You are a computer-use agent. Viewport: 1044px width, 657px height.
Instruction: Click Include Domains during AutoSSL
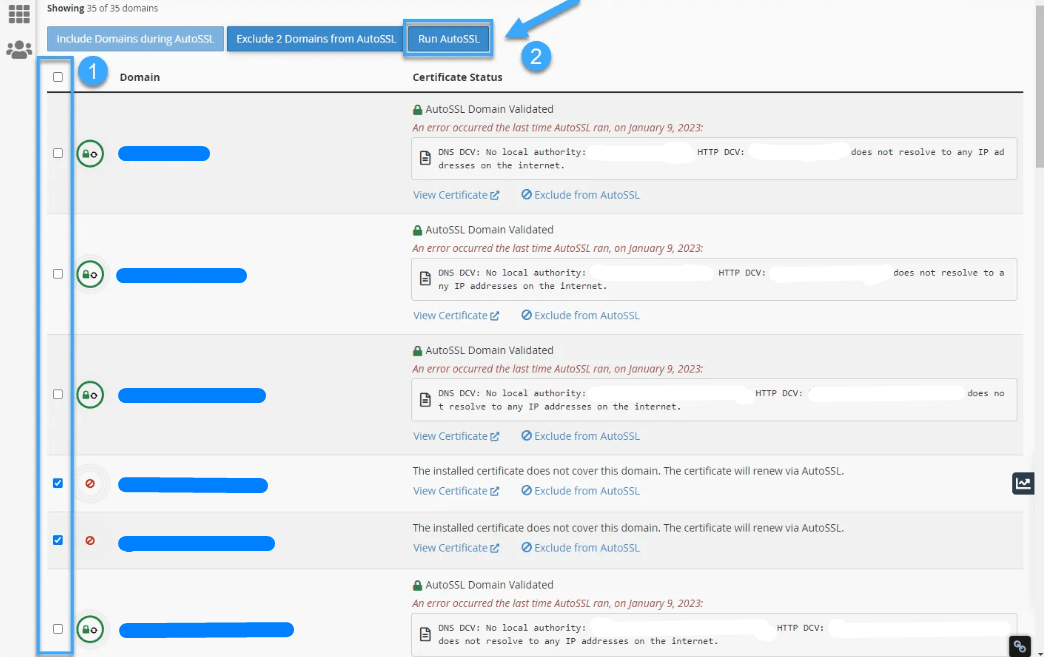click(x=134, y=39)
